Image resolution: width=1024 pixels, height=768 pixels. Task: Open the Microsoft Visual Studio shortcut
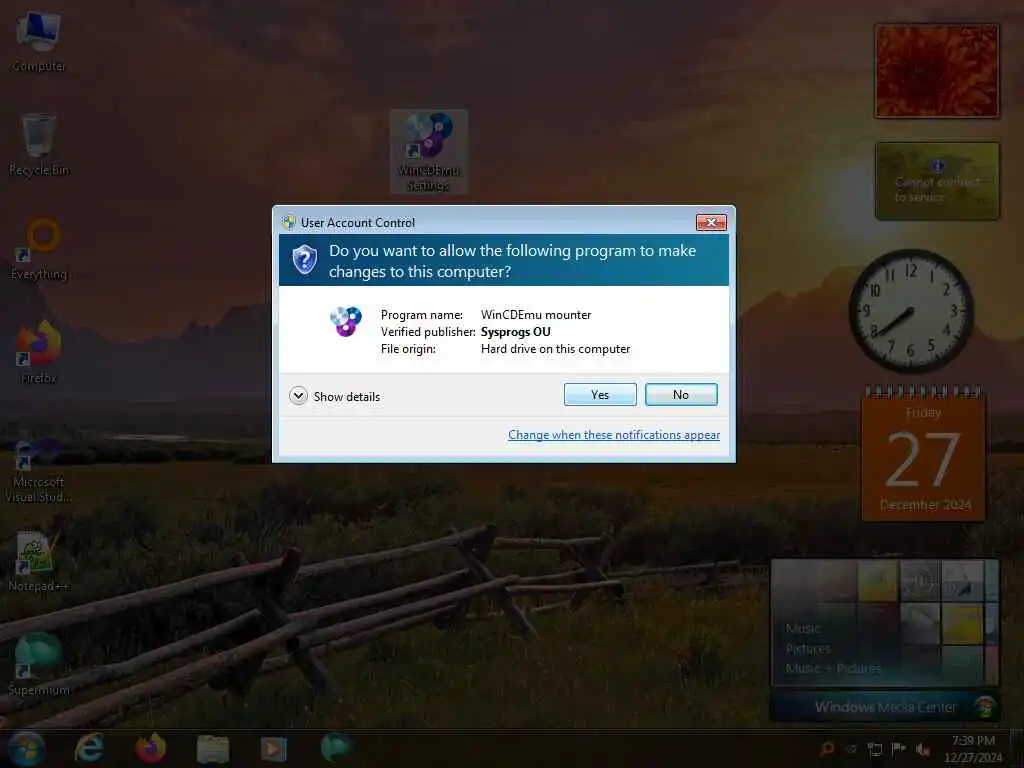coord(39,470)
